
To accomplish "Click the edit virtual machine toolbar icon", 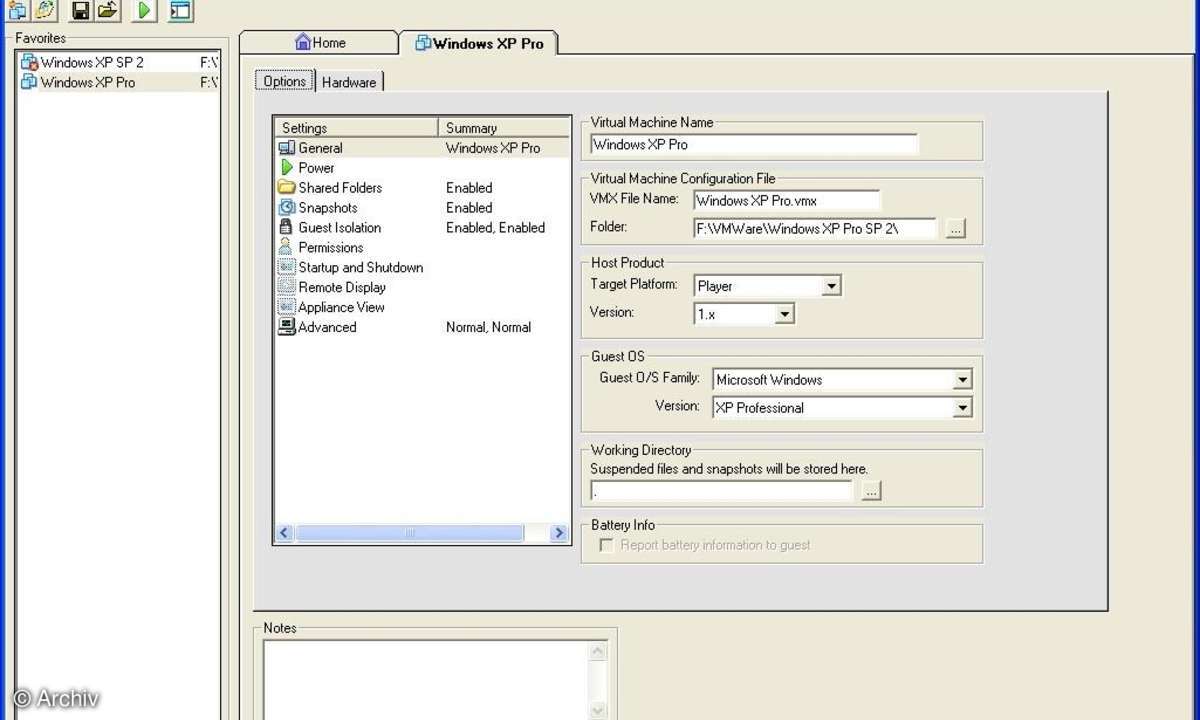I will coord(44,10).
